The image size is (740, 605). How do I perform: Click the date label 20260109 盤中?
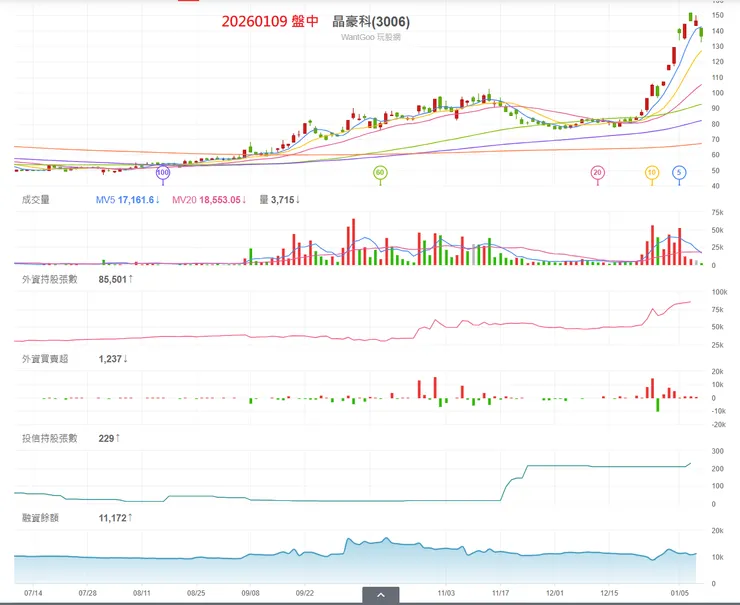(x=270, y=21)
